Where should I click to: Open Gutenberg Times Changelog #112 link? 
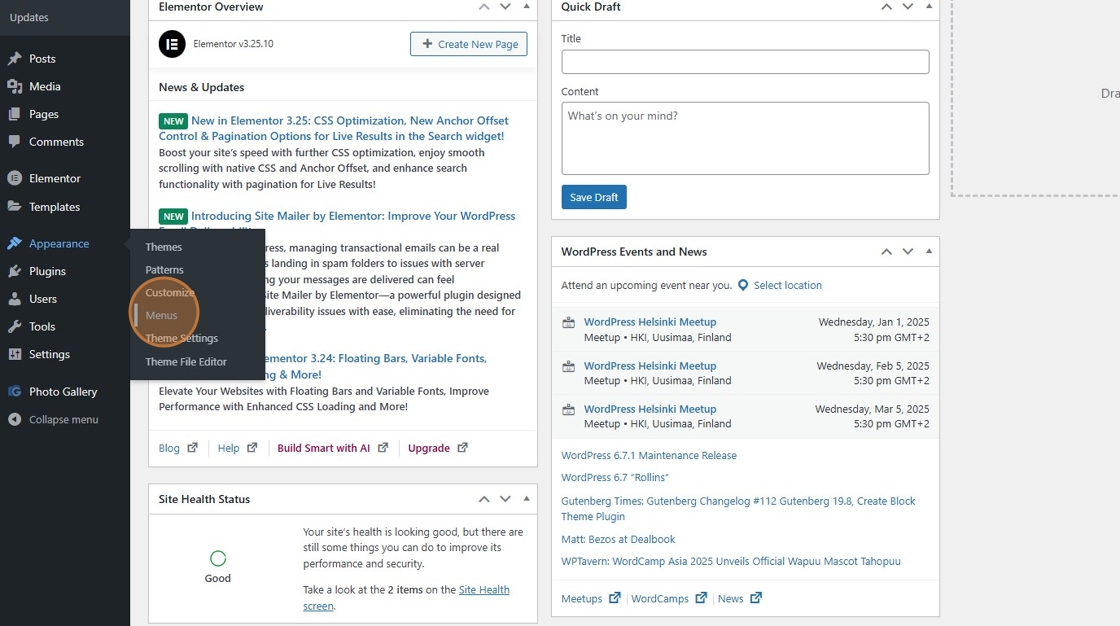click(x=738, y=509)
